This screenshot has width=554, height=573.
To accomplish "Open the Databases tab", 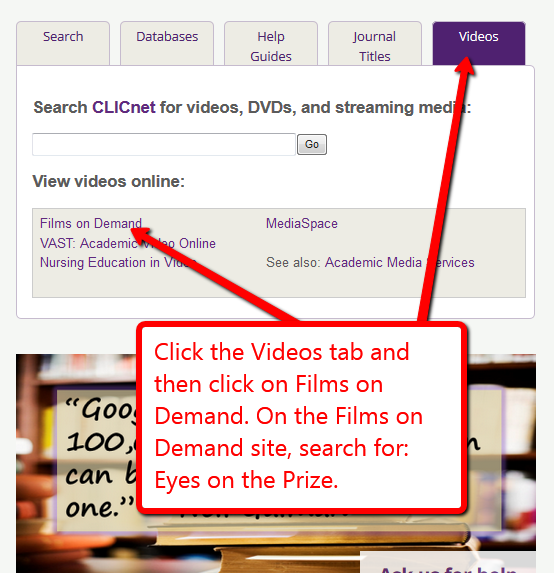I will pyautogui.click(x=167, y=43).
